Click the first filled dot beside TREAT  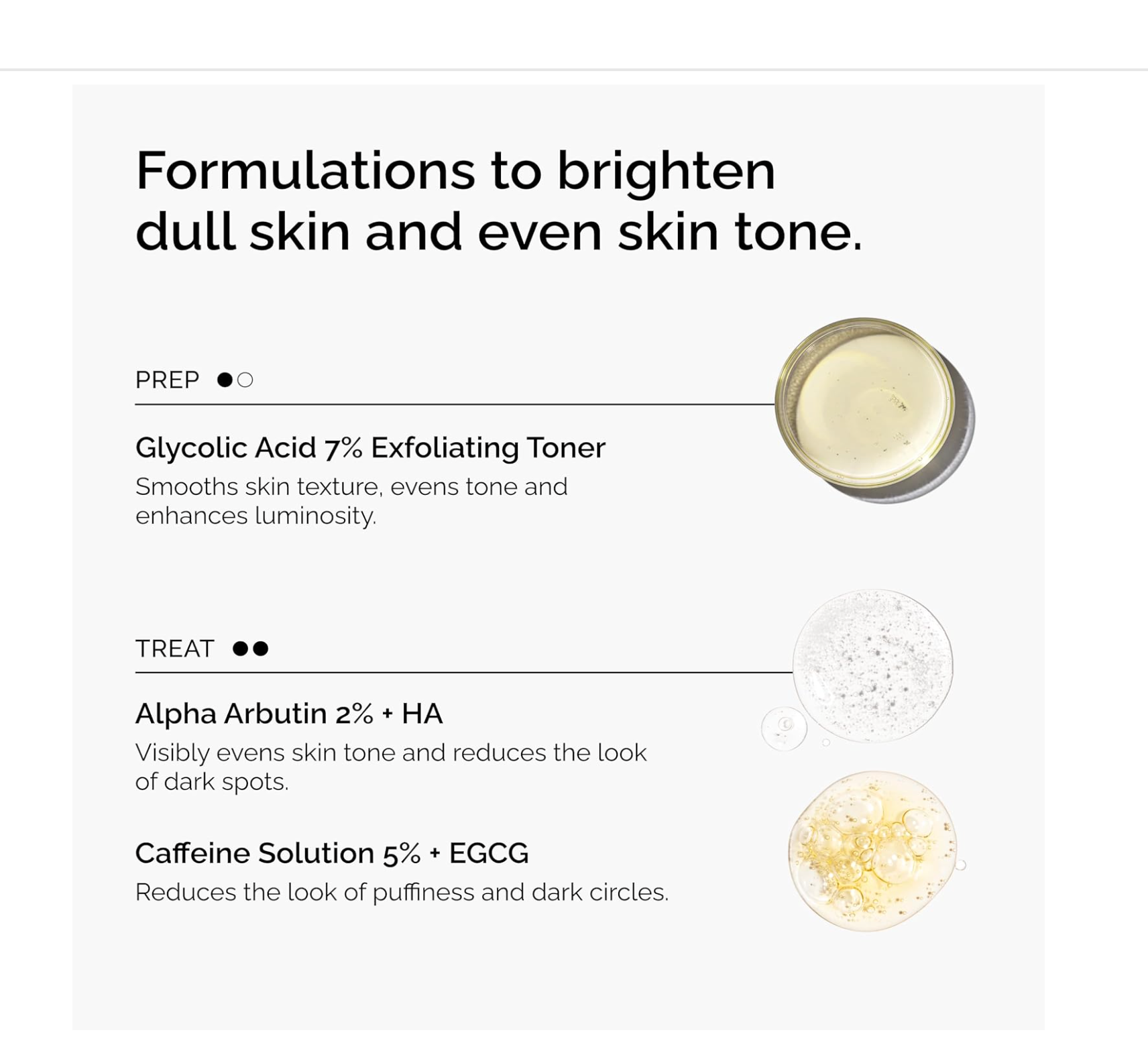click(240, 649)
